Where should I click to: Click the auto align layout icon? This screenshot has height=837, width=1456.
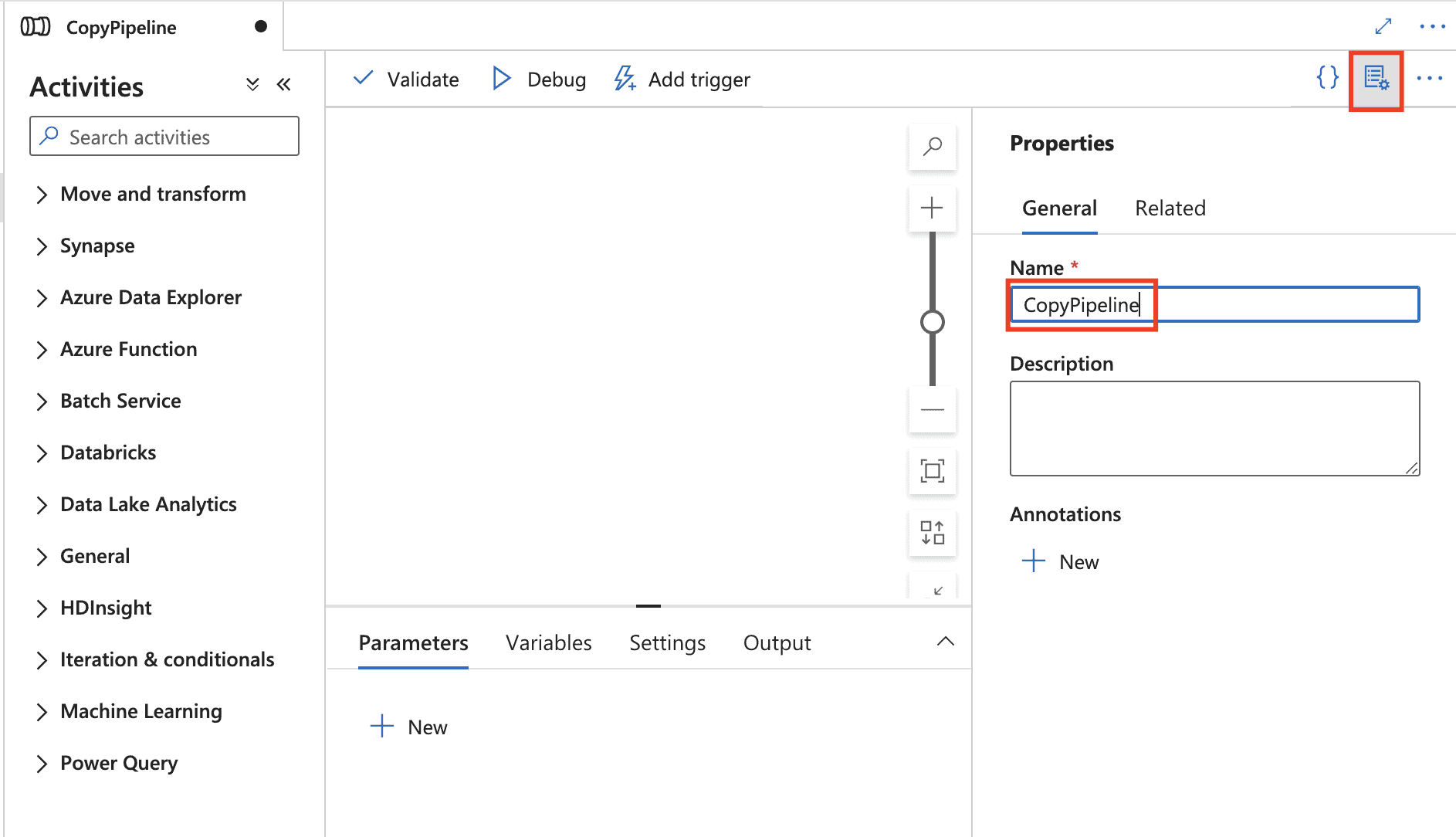point(933,533)
